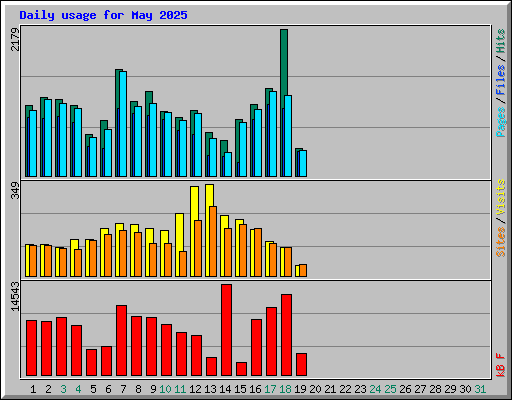Image resolution: width=512 pixels, height=400 pixels.
Task: Click the day 9 label on x-axis
Action: coord(153,389)
